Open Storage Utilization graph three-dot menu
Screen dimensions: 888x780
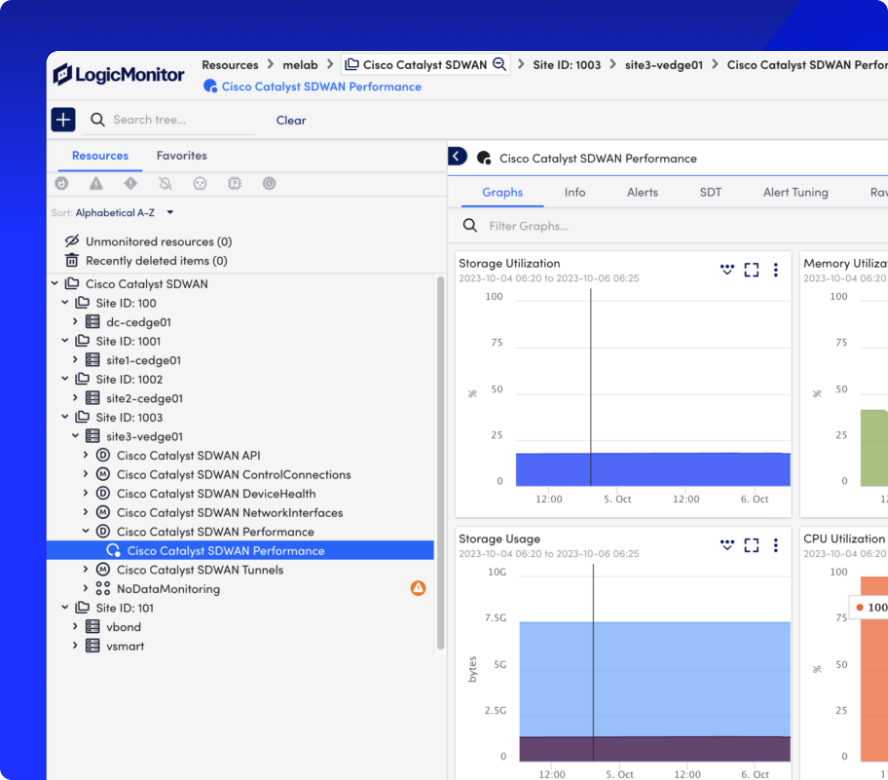click(x=776, y=270)
